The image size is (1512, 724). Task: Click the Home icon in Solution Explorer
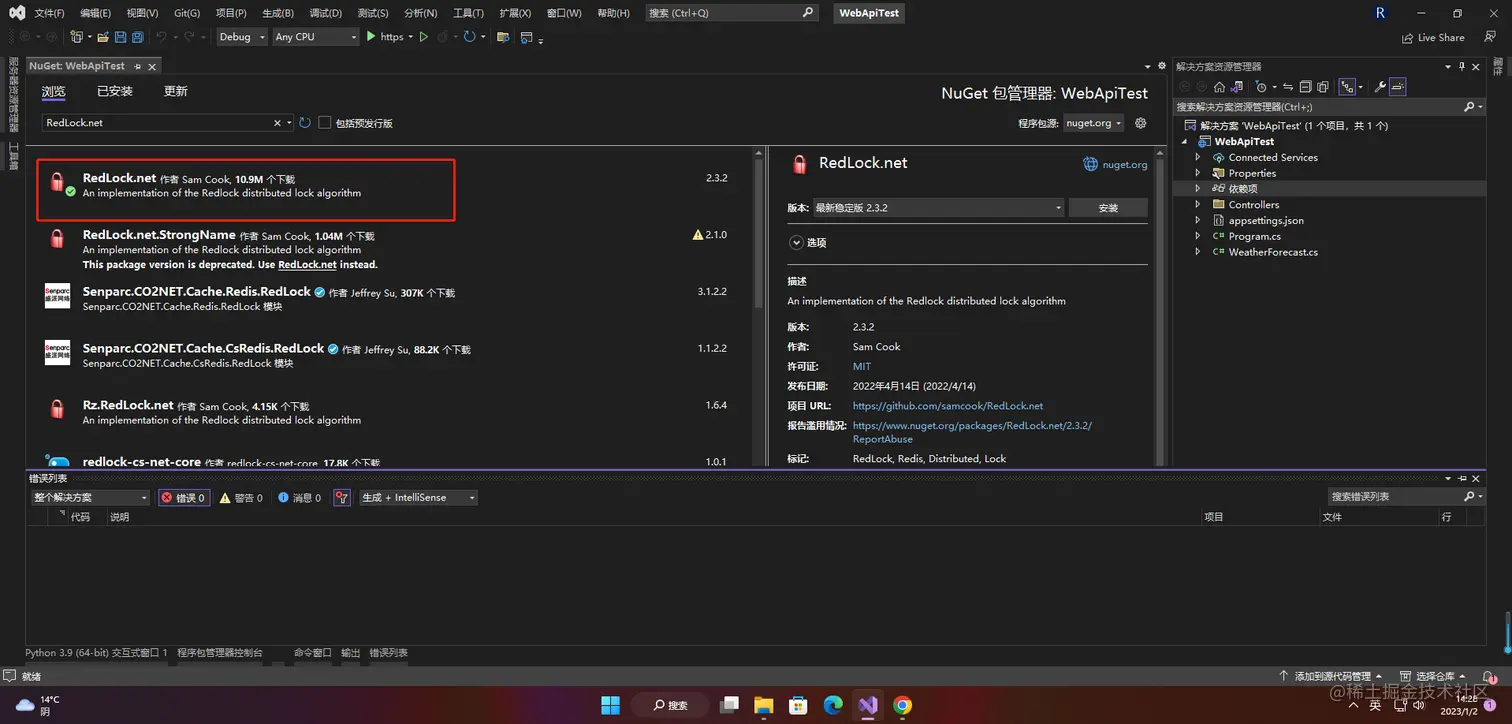1219,87
